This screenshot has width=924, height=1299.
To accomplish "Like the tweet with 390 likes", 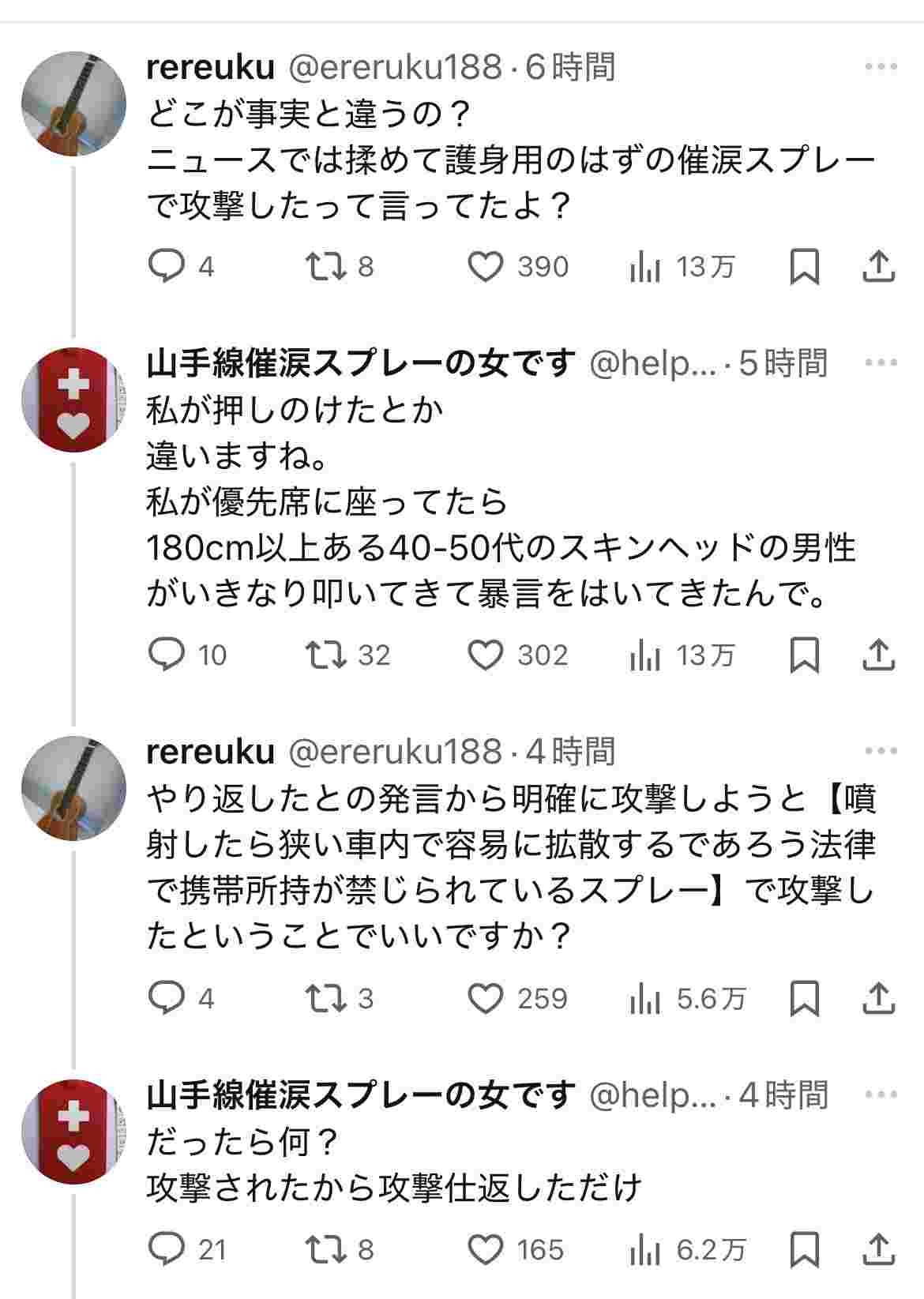I will point(486,267).
